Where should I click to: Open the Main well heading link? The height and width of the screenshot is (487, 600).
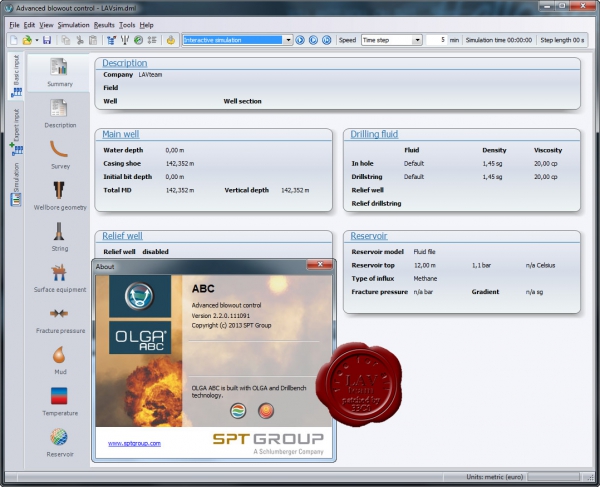tap(121, 134)
